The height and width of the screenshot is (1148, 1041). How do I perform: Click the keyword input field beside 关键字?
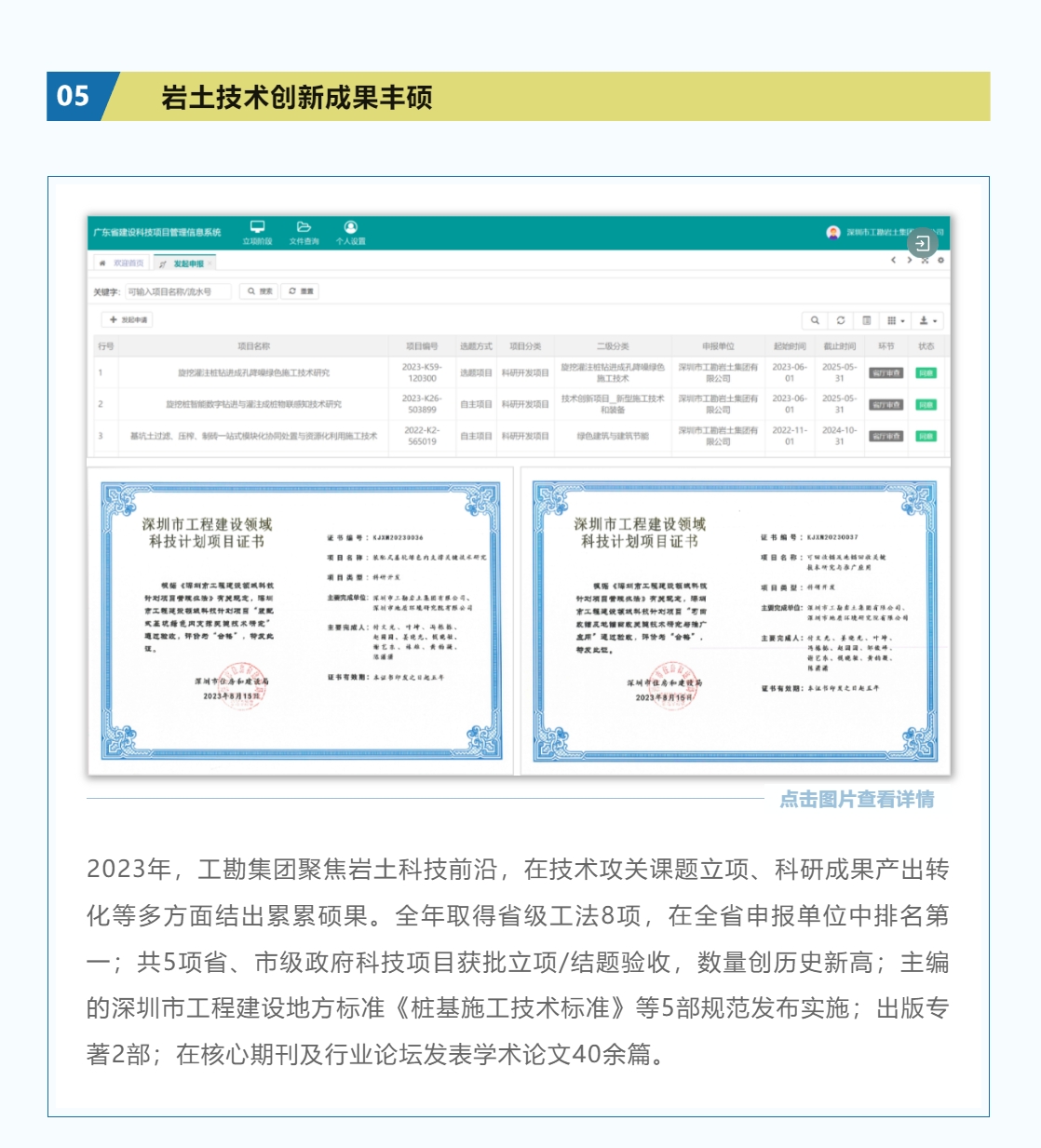point(178,290)
